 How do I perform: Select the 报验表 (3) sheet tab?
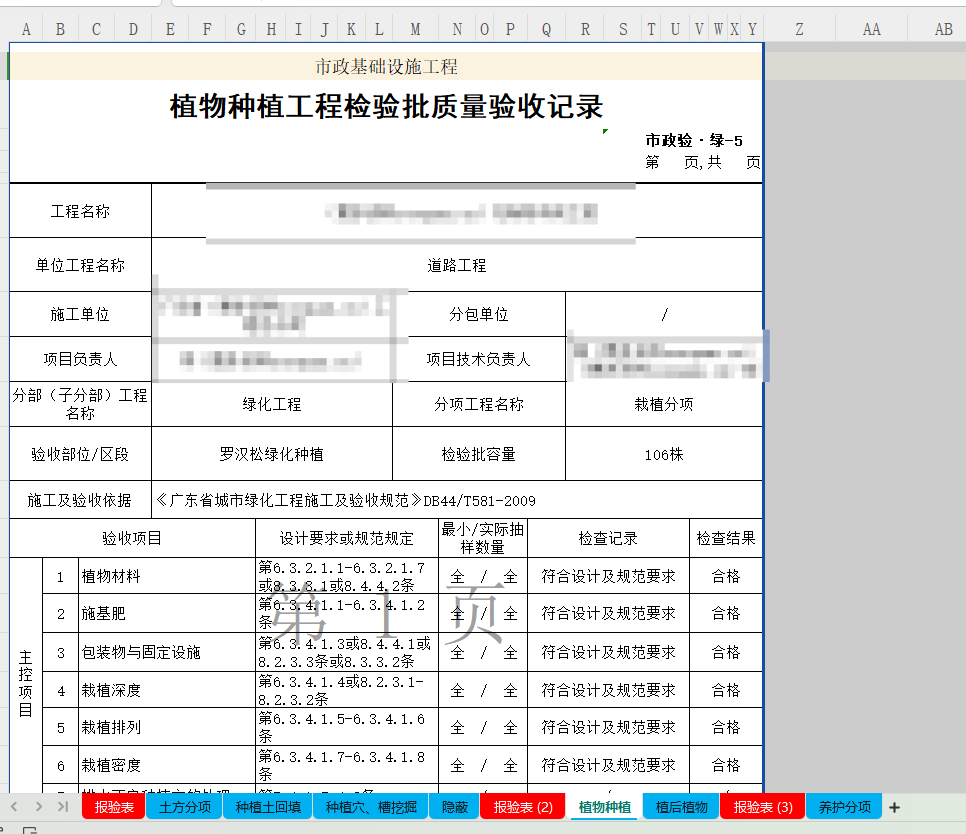pyautogui.click(x=762, y=807)
